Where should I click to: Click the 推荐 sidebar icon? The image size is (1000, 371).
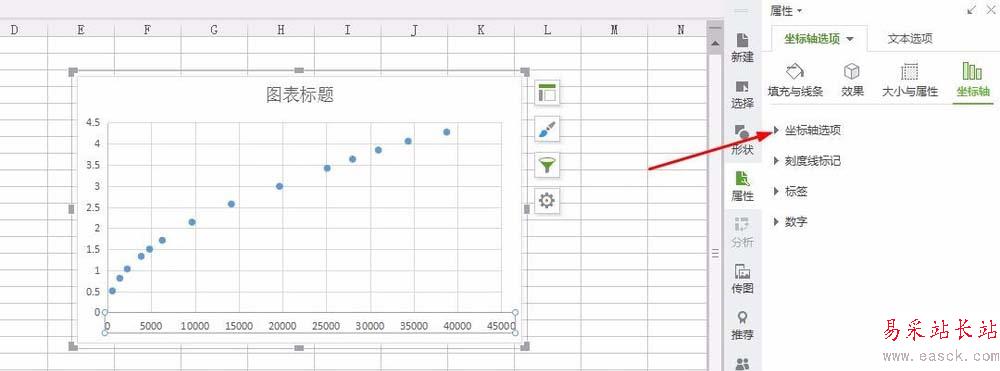(742, 326)
